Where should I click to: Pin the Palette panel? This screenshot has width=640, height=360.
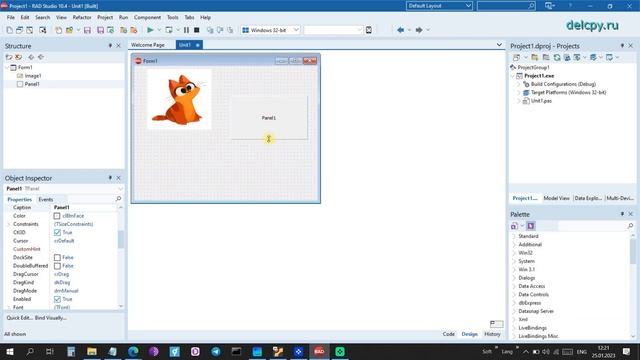coord(622,214)
